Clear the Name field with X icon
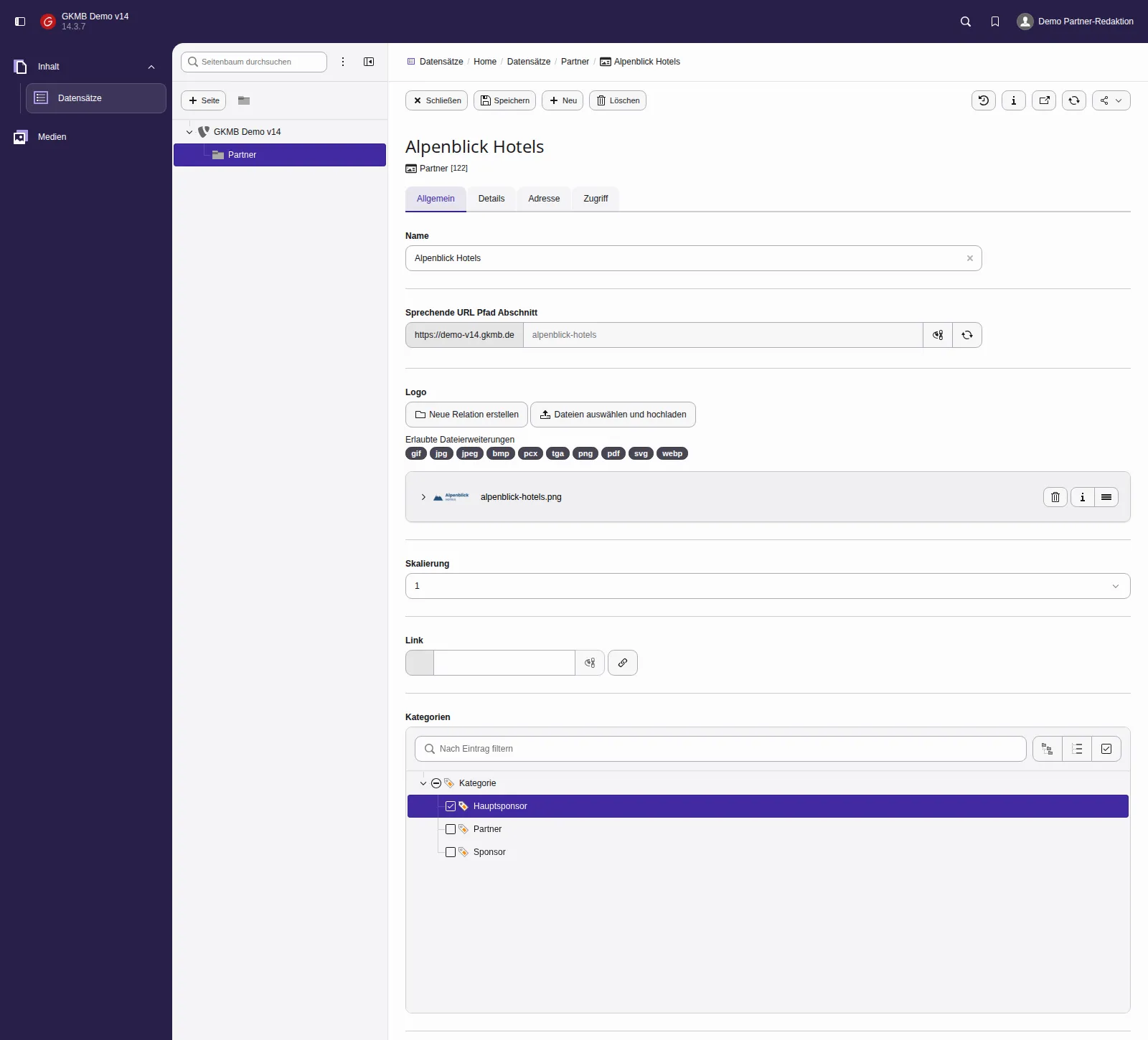 [970, 258]
